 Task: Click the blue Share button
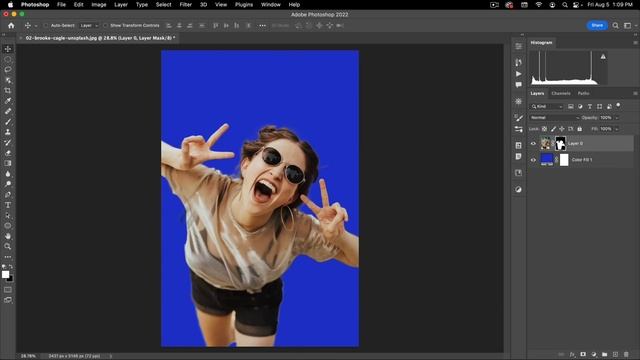[x=597, y=25]
